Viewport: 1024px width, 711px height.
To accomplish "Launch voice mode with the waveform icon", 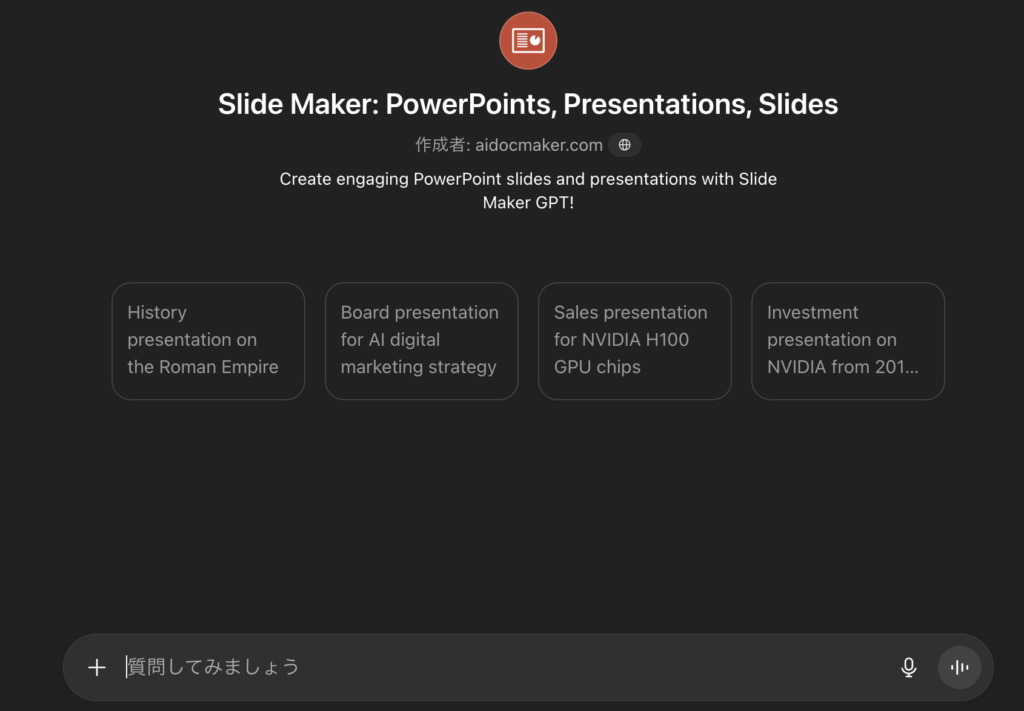I will point(959,667).
